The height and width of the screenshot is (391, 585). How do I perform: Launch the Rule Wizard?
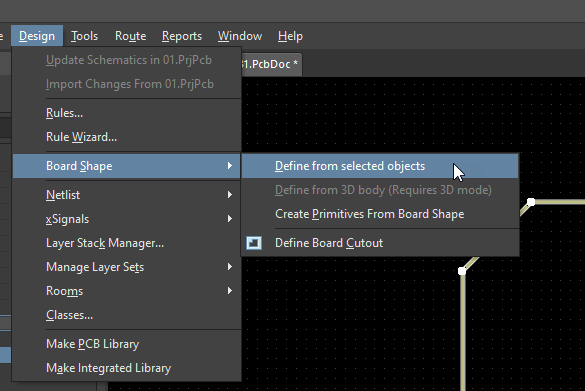[126, 137]
